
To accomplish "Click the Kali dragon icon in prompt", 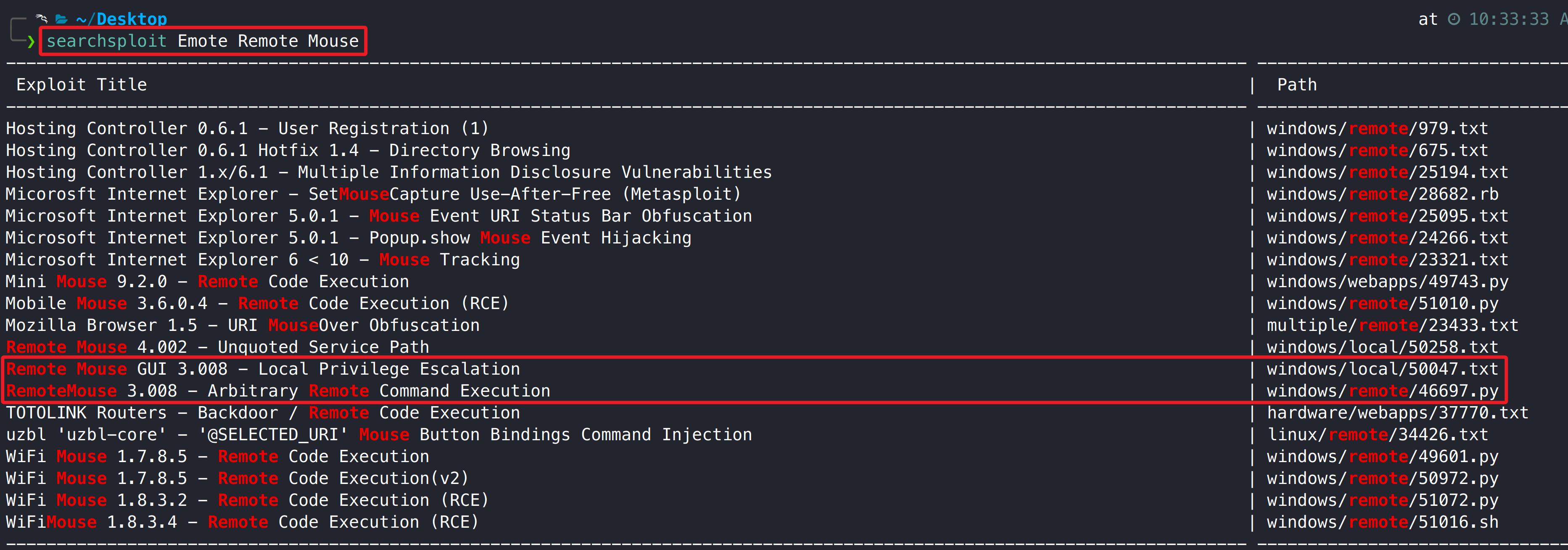I will 41,18.
